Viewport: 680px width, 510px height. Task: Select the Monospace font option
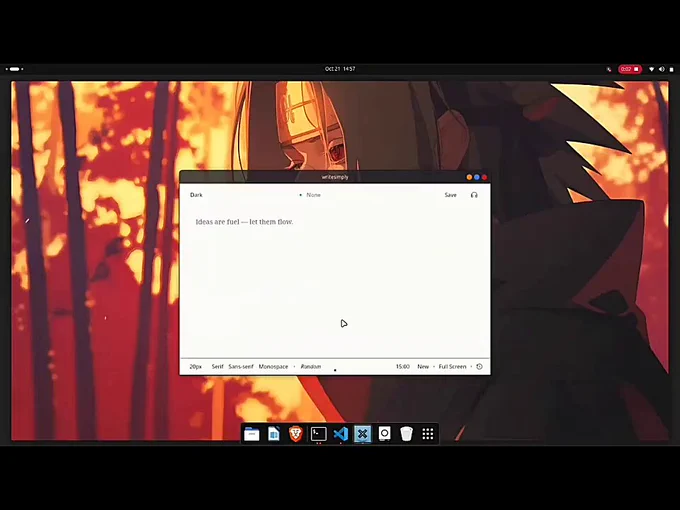pyautogui.click(x=273, y=367)
